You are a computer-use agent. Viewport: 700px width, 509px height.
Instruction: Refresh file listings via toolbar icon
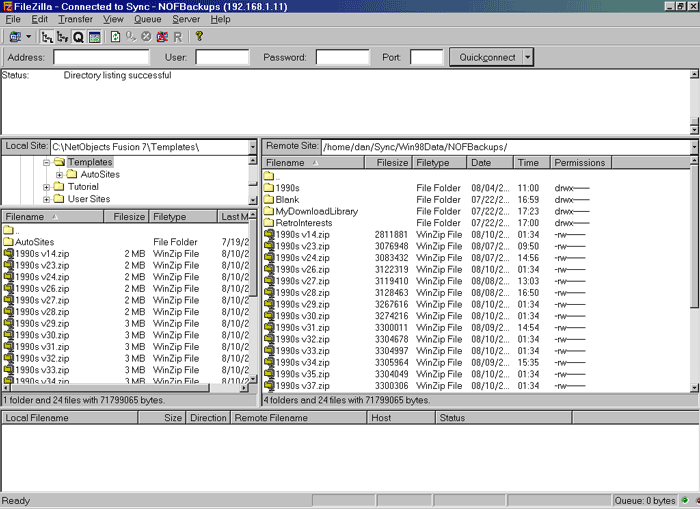(115, 37)
